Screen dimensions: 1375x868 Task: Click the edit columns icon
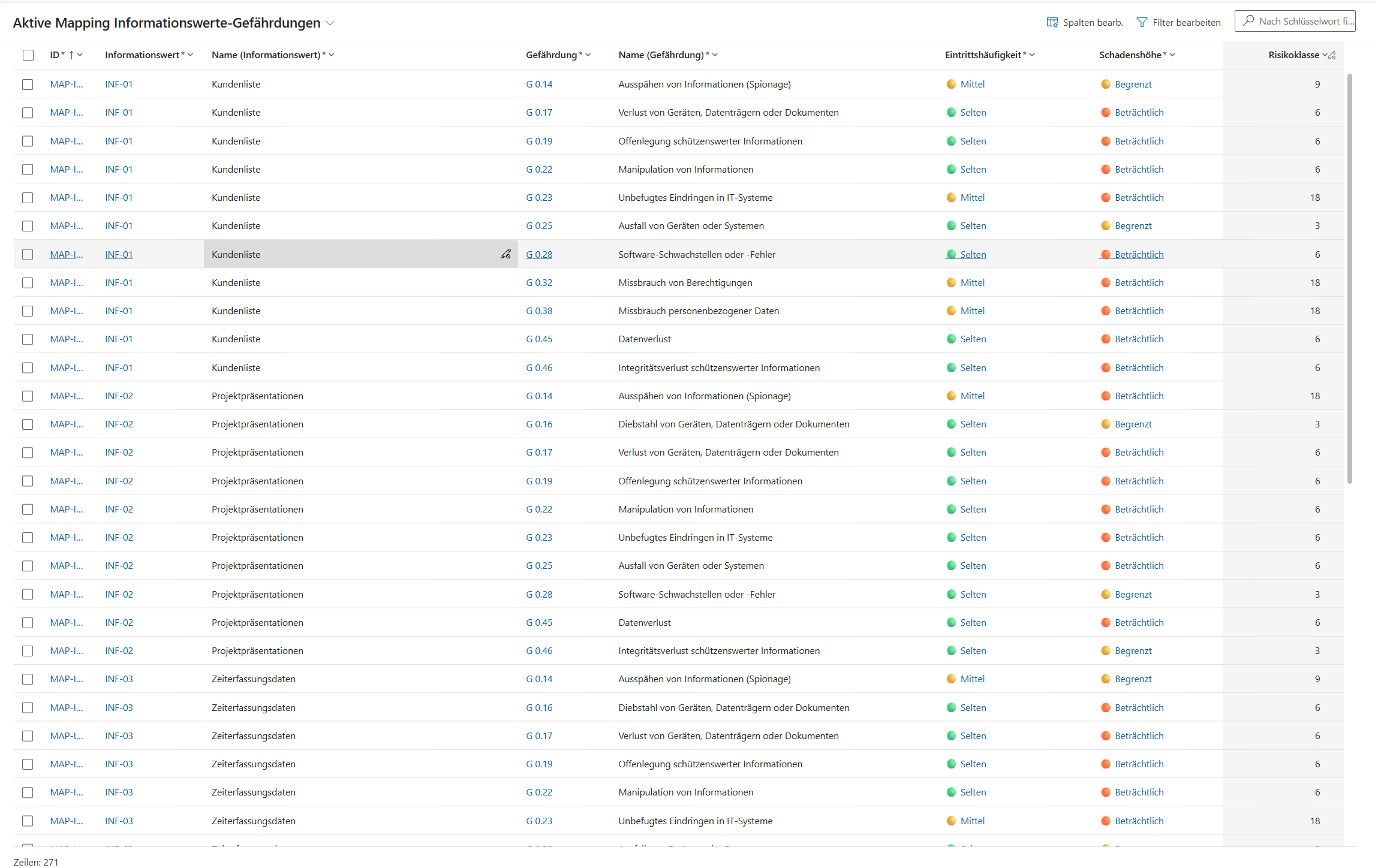(1052, 22)
